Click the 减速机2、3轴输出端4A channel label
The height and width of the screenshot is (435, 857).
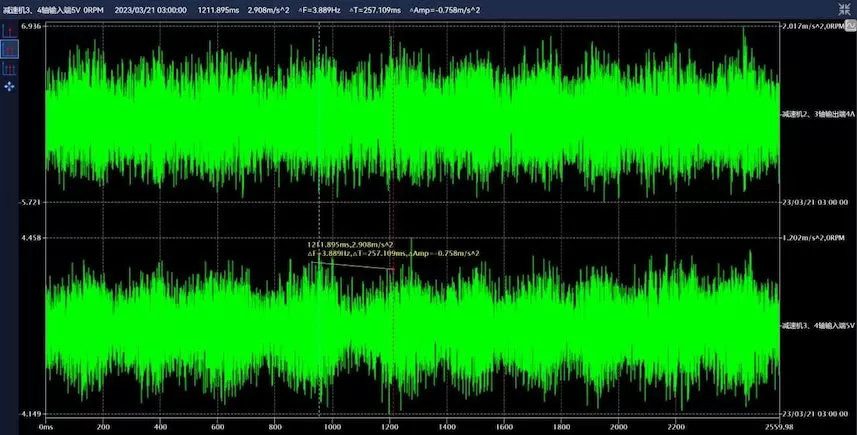[818, 114]
